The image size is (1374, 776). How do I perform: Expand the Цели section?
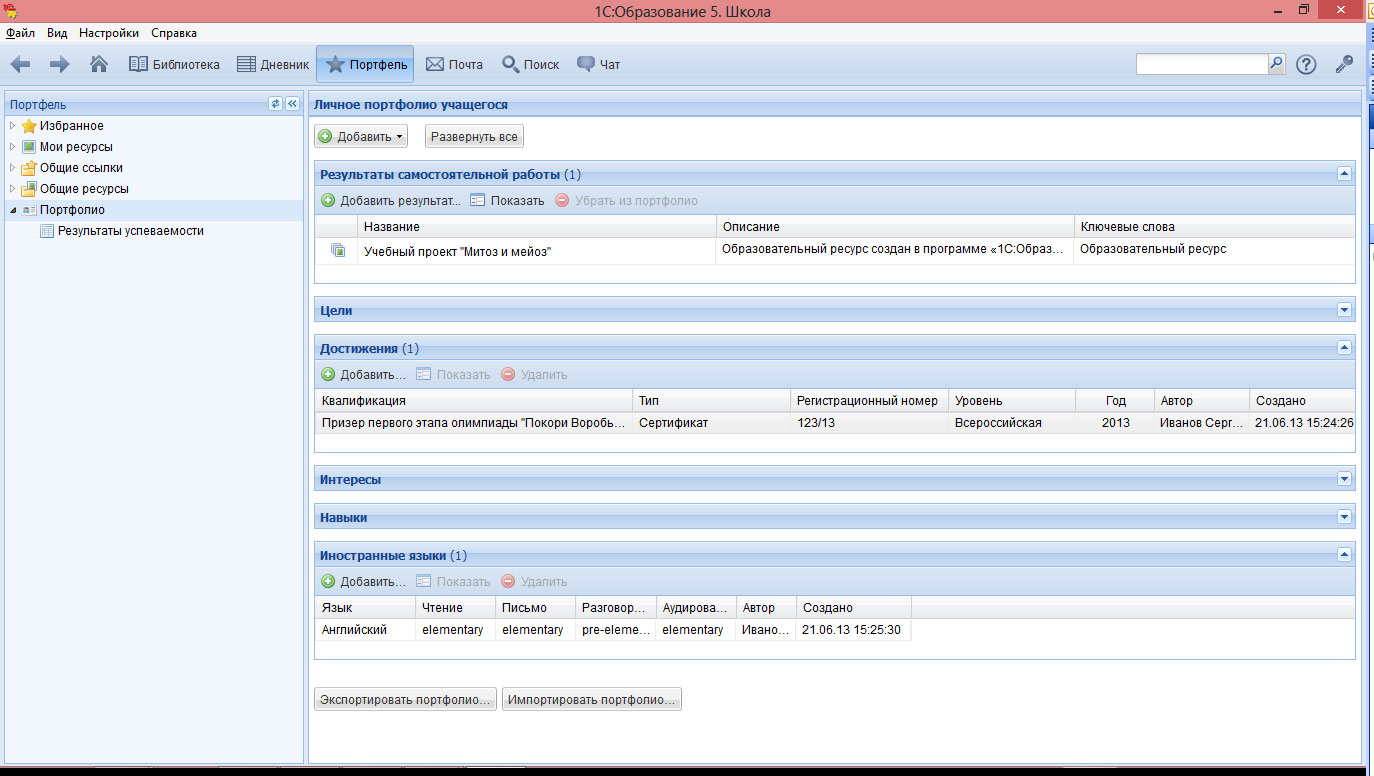pos(1344,310)
